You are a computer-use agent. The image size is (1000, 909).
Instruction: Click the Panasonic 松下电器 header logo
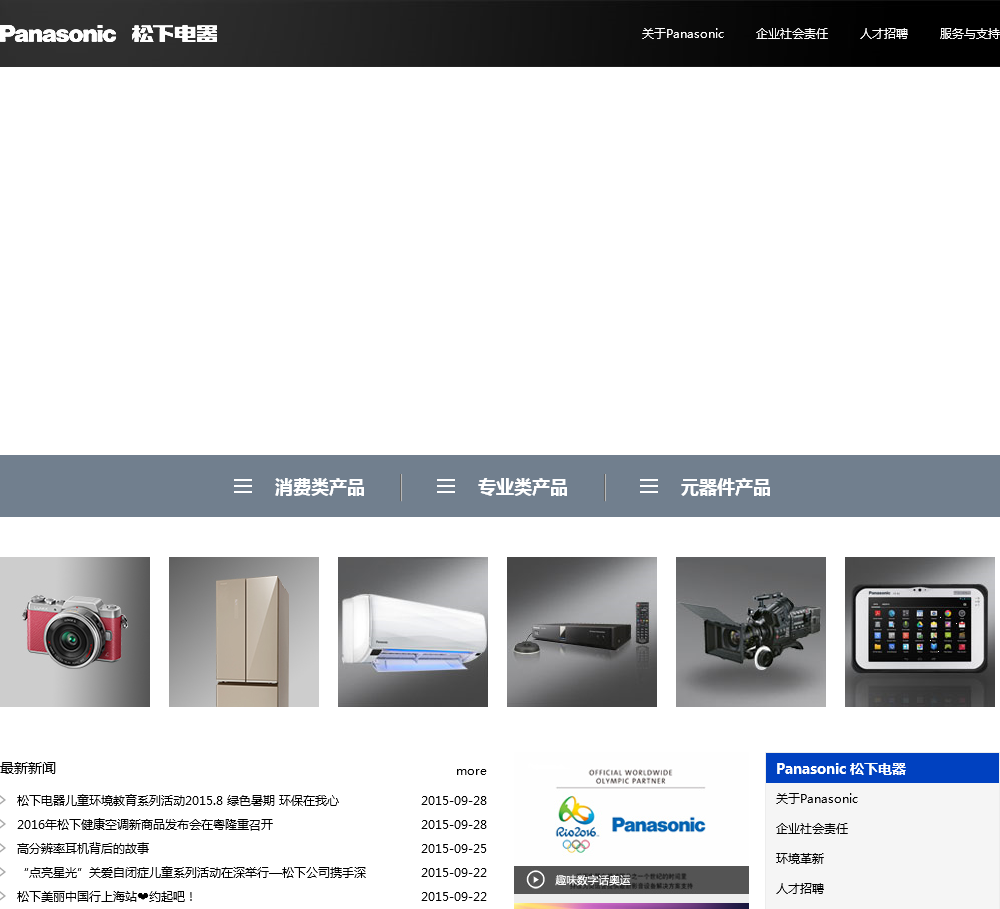108,34
